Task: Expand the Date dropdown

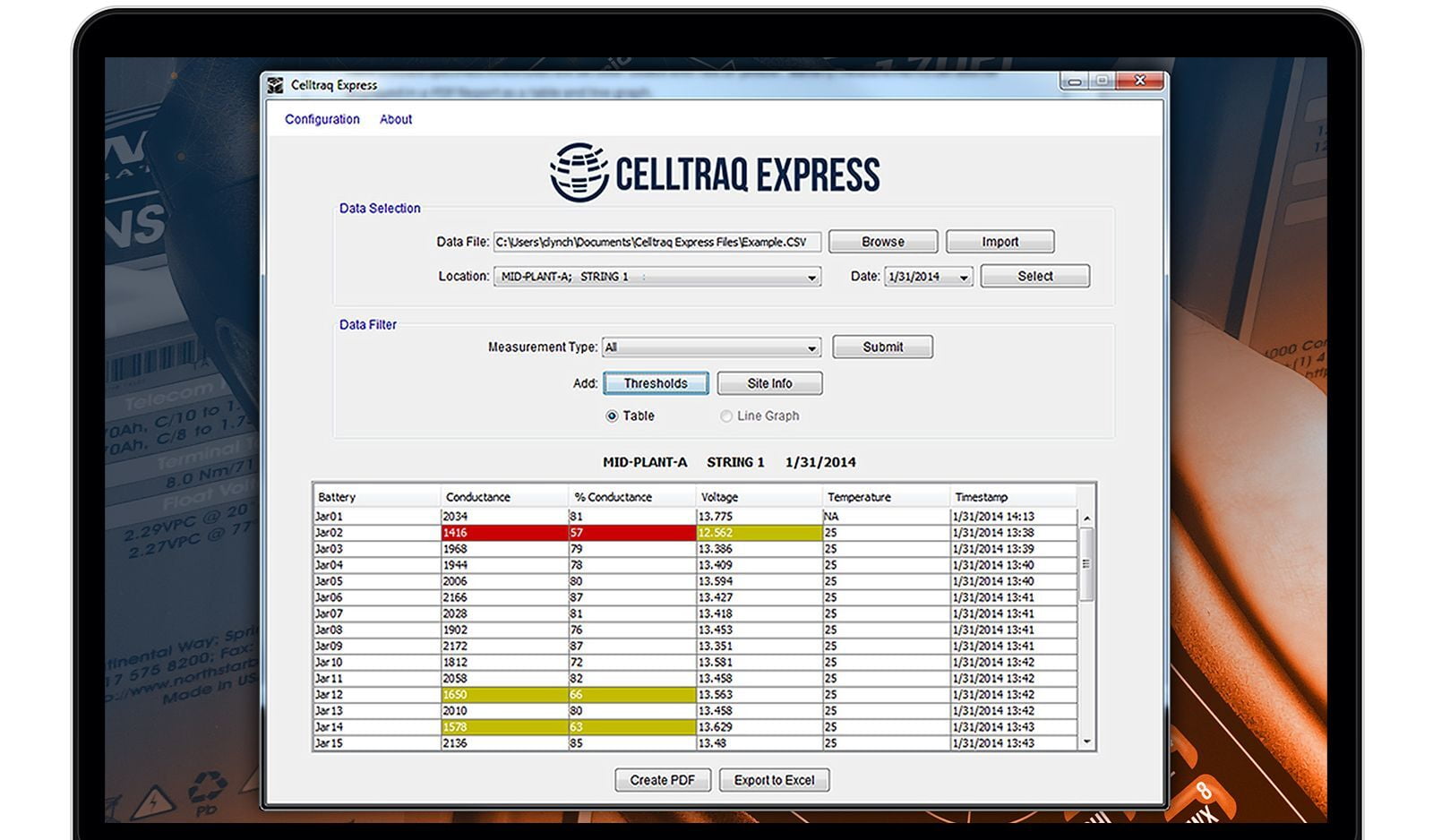Action: click(964, 277)
